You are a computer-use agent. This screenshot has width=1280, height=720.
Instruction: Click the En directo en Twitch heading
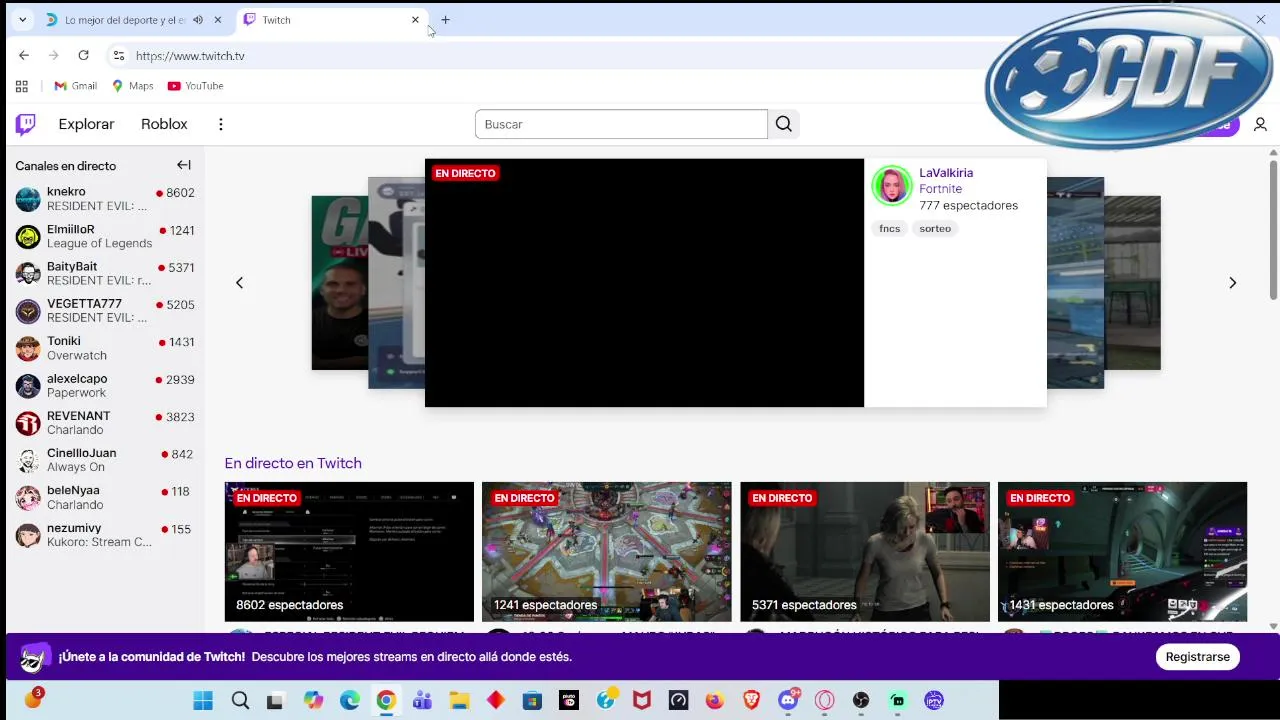[x=293, y=463]
